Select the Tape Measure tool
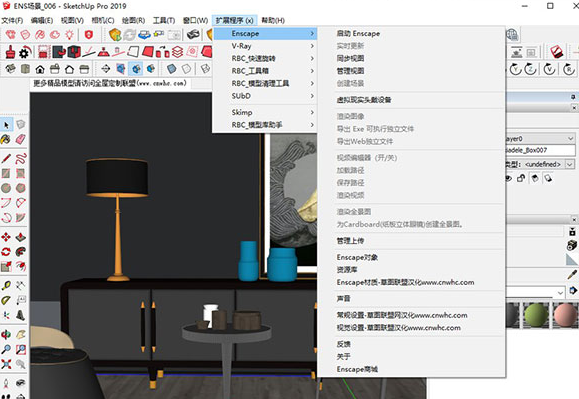Viewport: 579px width, 399px height. pos(6,285)
